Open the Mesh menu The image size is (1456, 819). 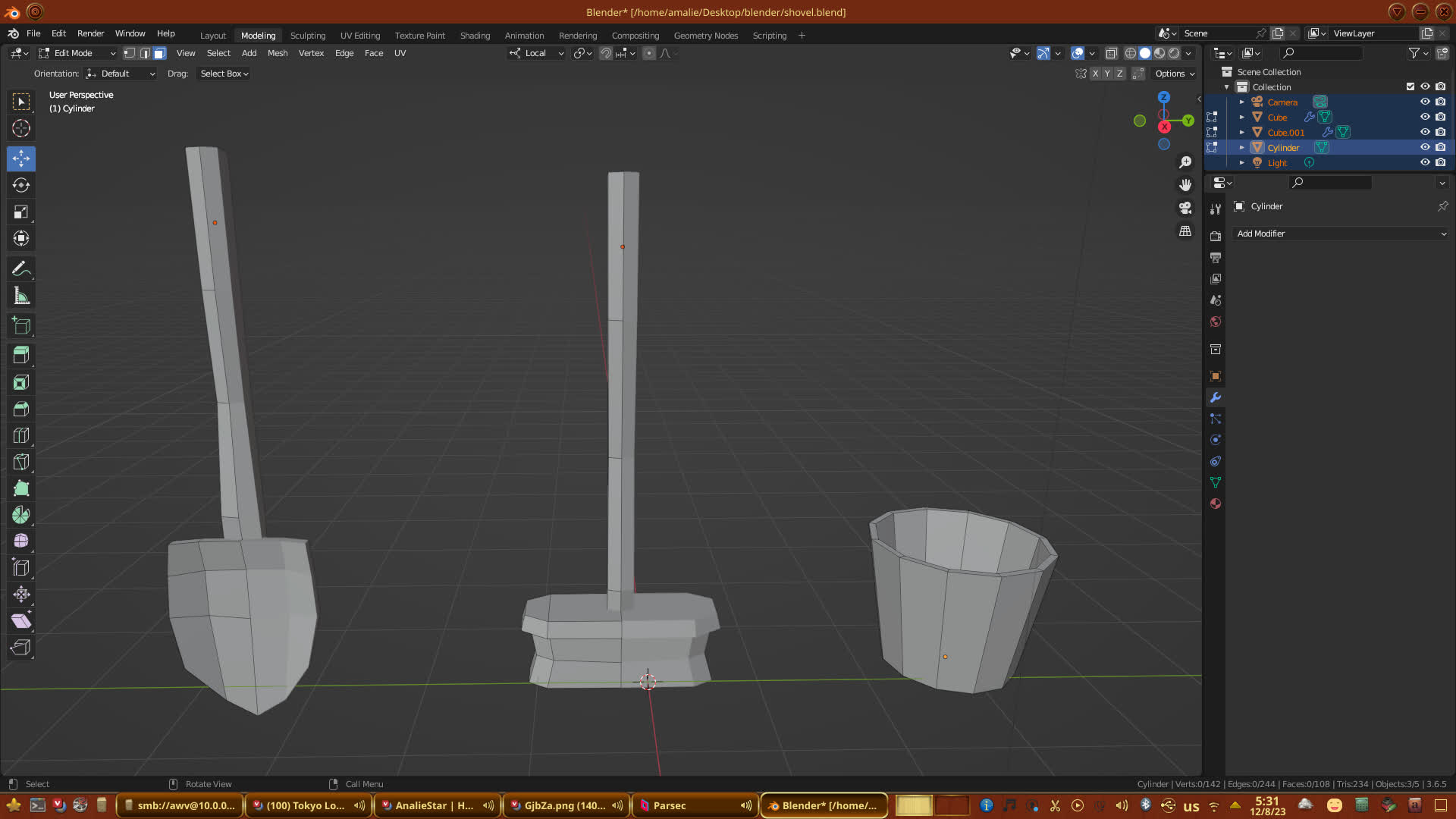pos(278,53)
